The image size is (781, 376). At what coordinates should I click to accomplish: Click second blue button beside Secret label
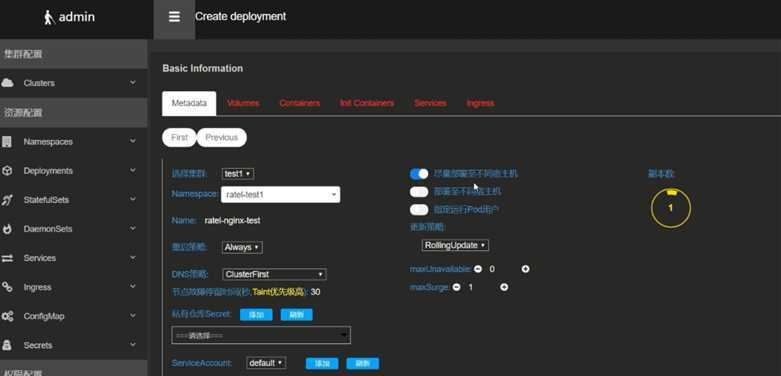(x=296, y=315)
